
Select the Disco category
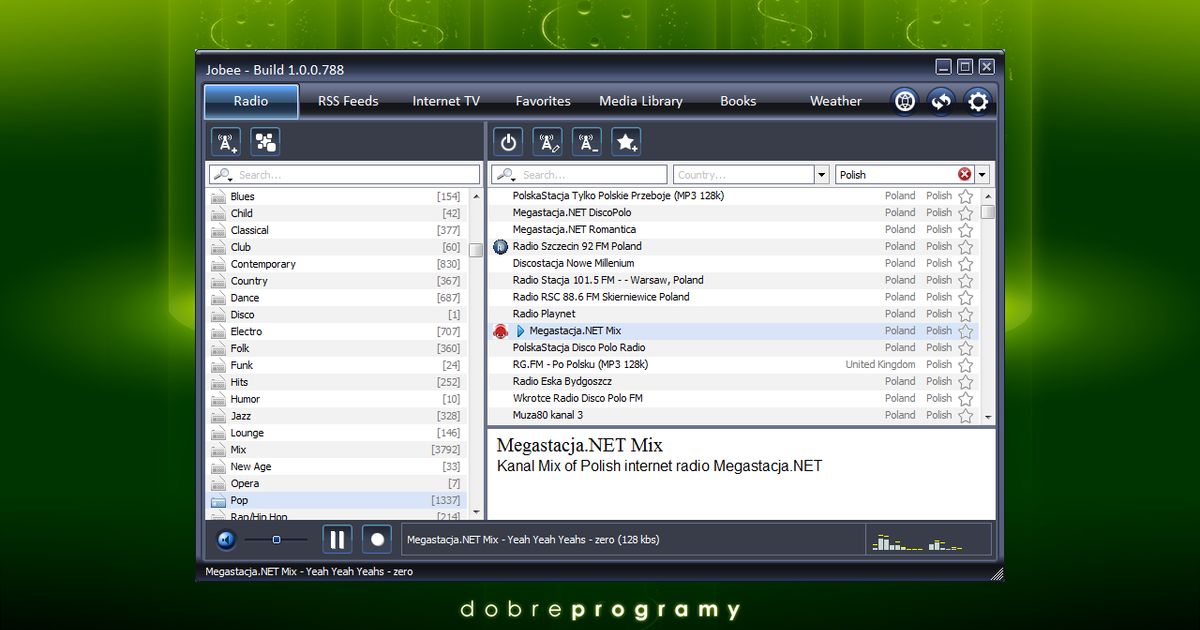click(x=336, y=314)
